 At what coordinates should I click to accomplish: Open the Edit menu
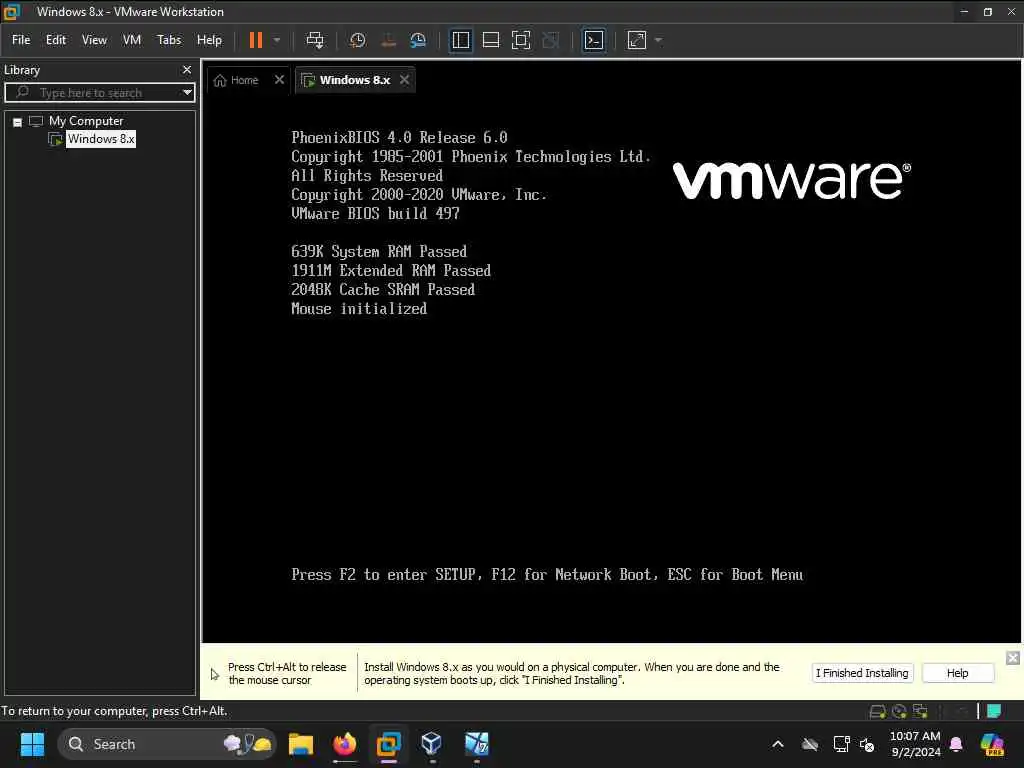tap(56, 40)
